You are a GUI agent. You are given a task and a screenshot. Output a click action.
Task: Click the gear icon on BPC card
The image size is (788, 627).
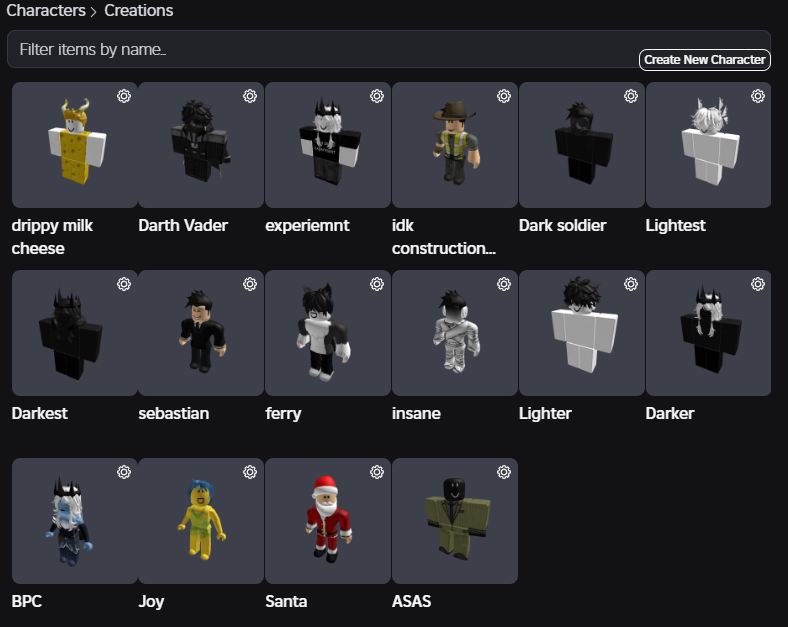(x=124, y=472)
